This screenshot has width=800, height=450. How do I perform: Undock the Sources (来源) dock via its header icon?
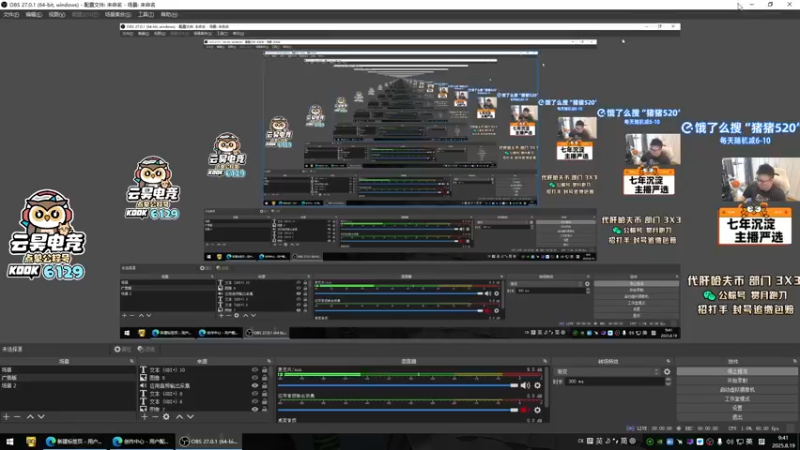click(269, 361)
